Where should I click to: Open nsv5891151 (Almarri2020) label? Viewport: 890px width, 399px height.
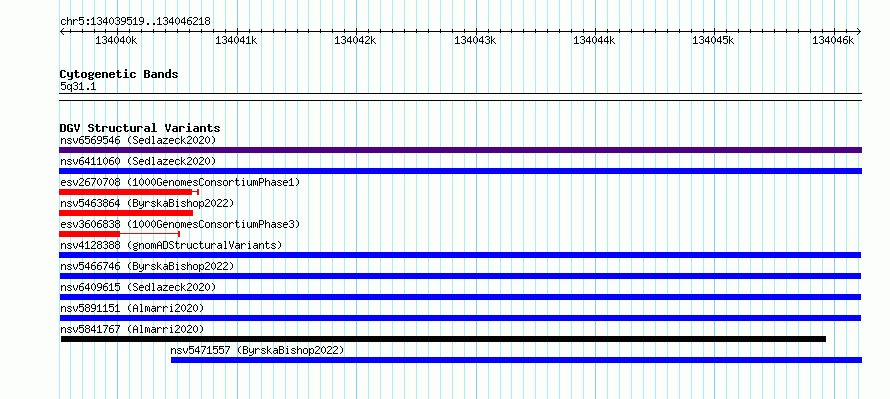132,308
